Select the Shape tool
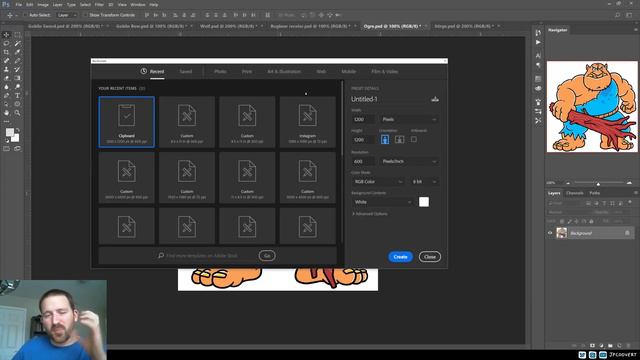This screenshot has width=640, height=360. click(x=17, y=104)
